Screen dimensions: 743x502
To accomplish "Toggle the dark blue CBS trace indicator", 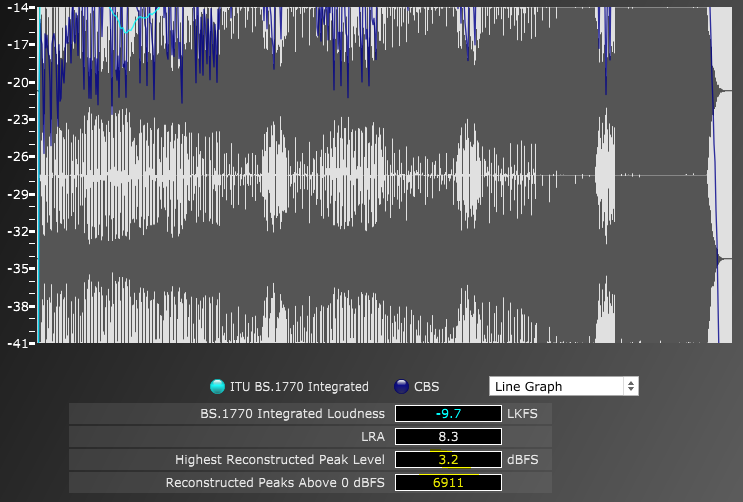I will coord(401,387).
